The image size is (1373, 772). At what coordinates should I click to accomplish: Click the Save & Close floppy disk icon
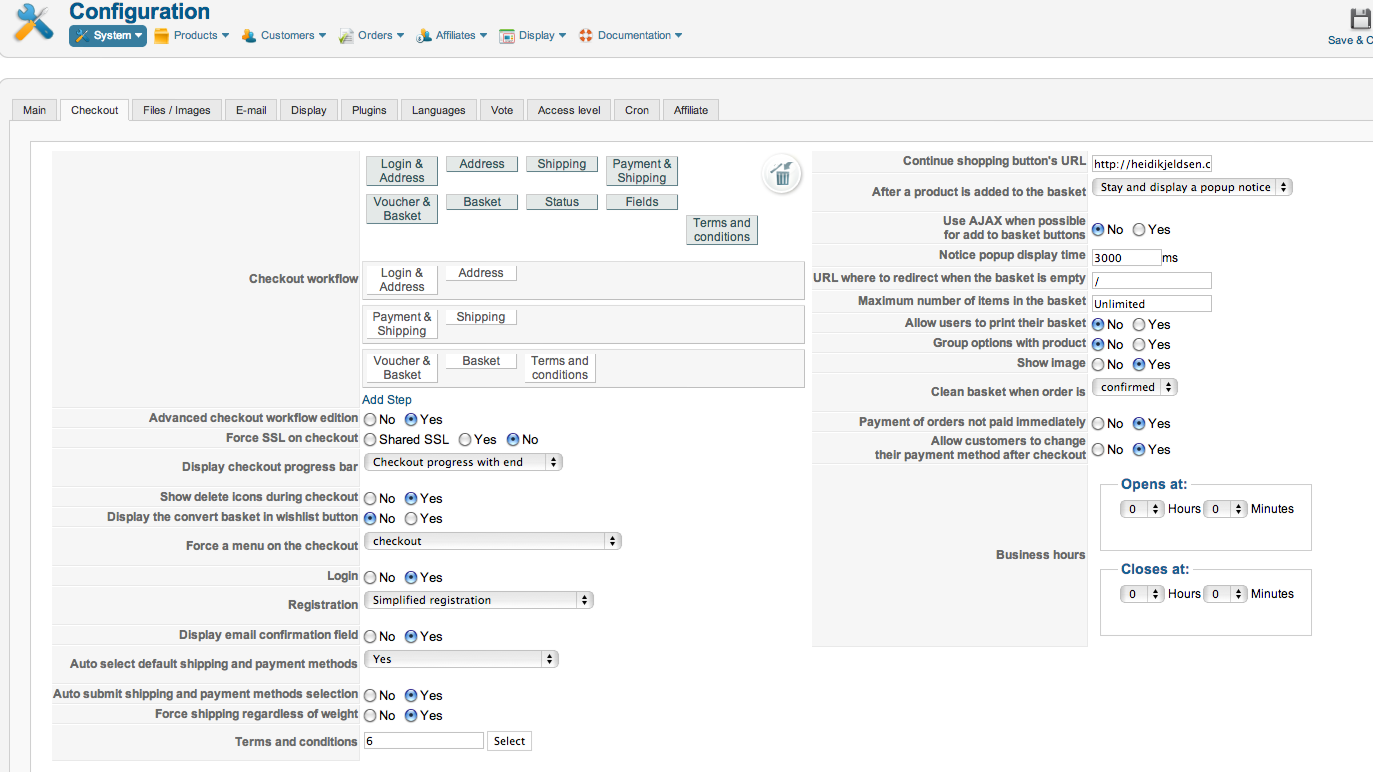tap(1360, 19)
